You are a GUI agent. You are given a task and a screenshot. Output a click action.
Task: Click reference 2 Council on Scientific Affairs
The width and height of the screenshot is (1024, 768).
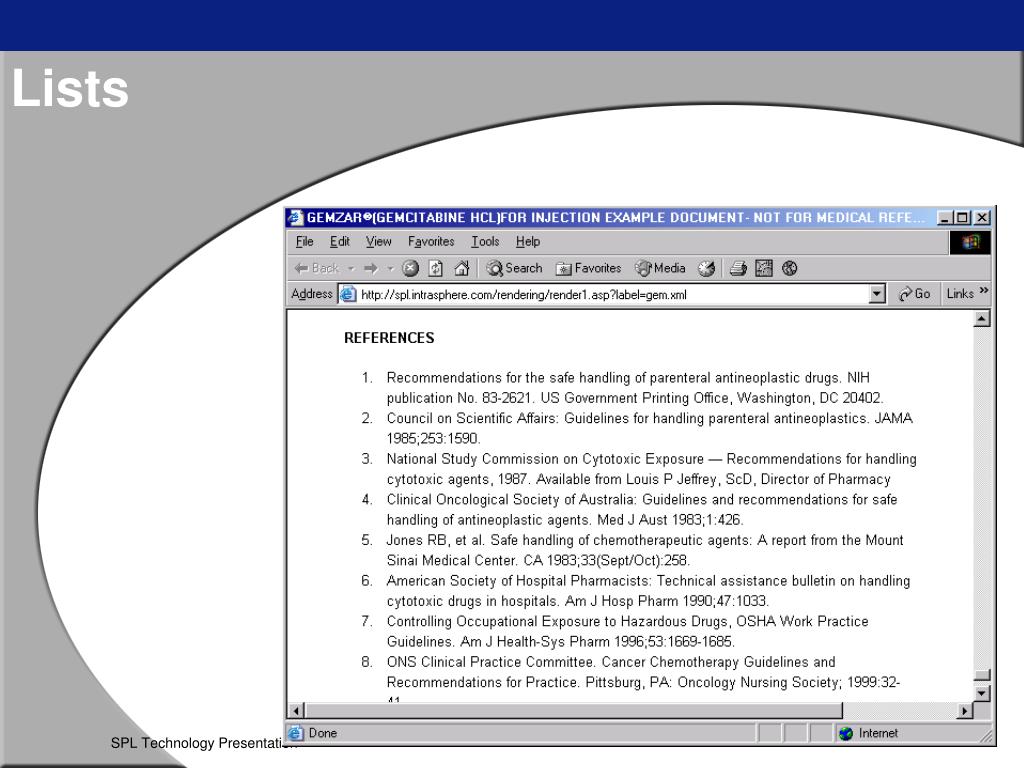[x=649, y=428]
